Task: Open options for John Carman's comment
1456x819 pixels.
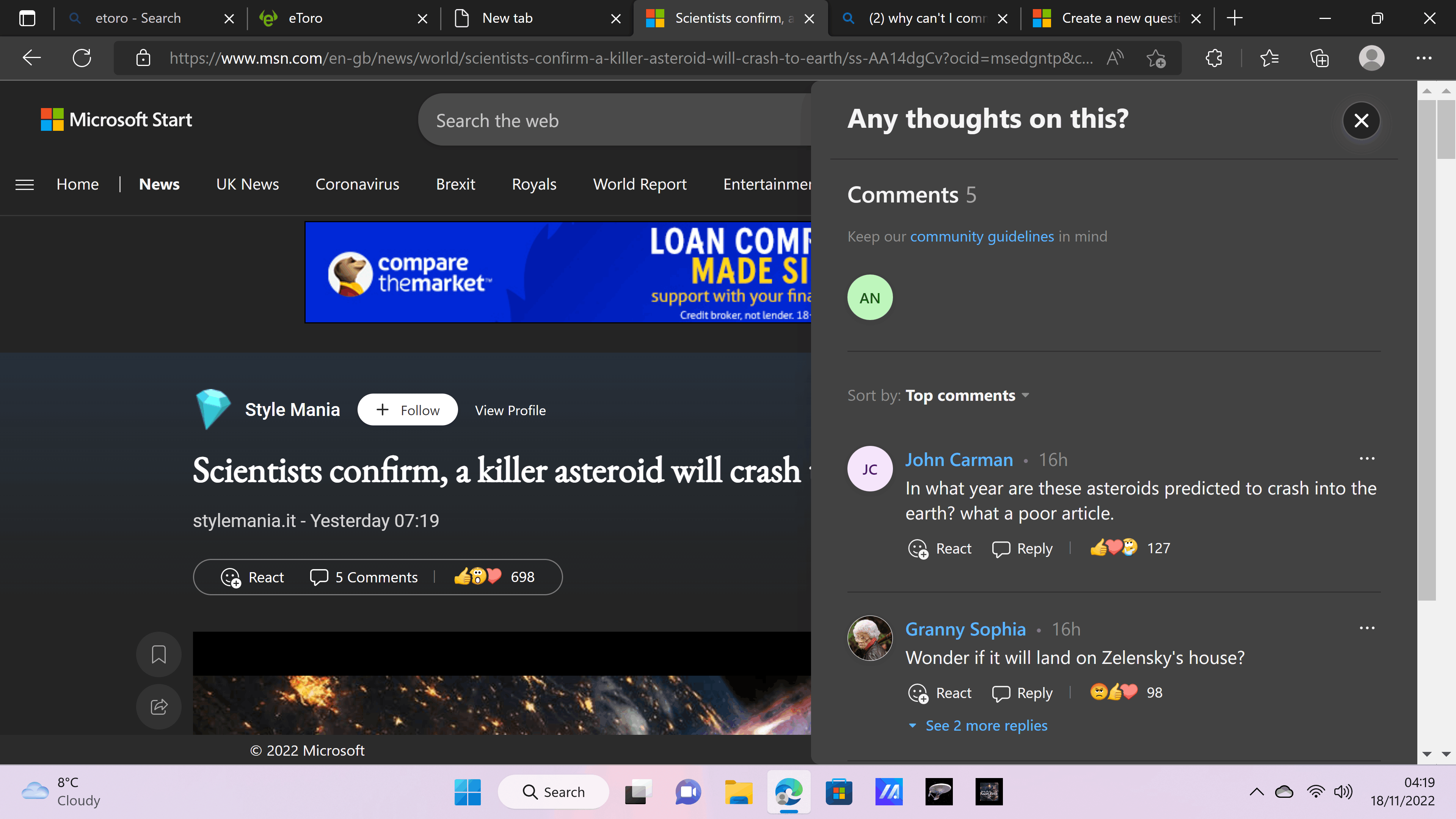Action: point(1367,458)
